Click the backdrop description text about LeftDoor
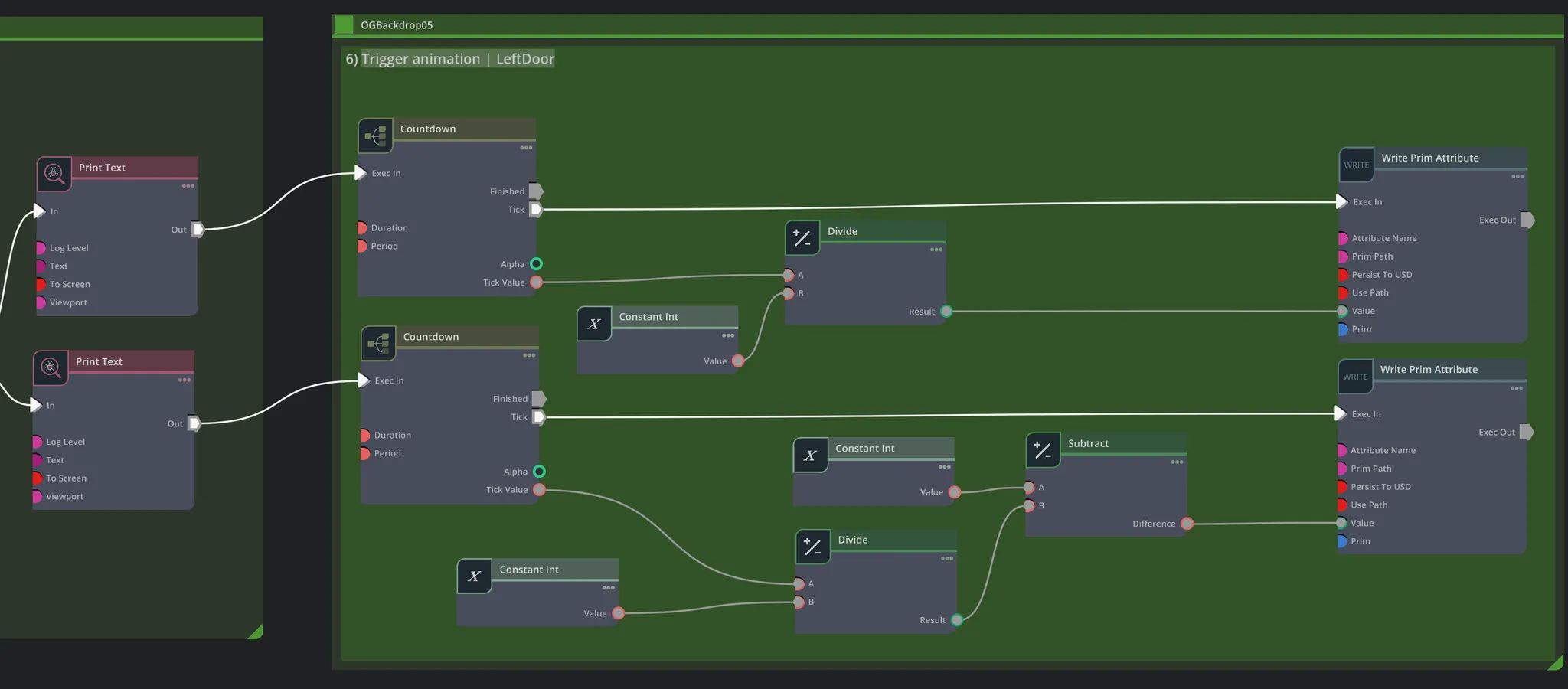This screenshot has height=689, width=1568. 457,59
